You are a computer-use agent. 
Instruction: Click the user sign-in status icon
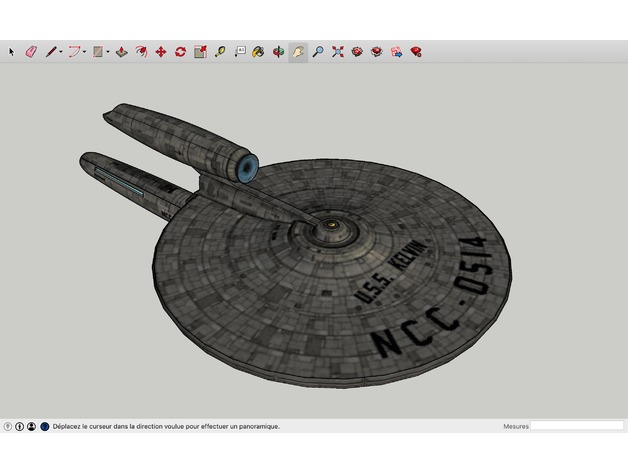31,426
